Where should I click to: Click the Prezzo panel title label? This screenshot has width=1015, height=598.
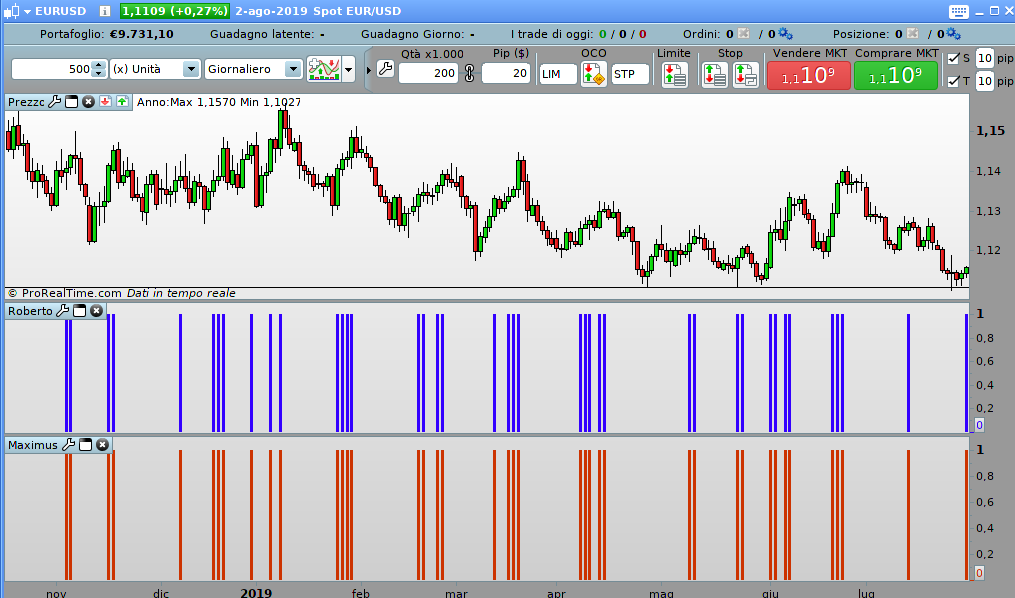[27, 102]
